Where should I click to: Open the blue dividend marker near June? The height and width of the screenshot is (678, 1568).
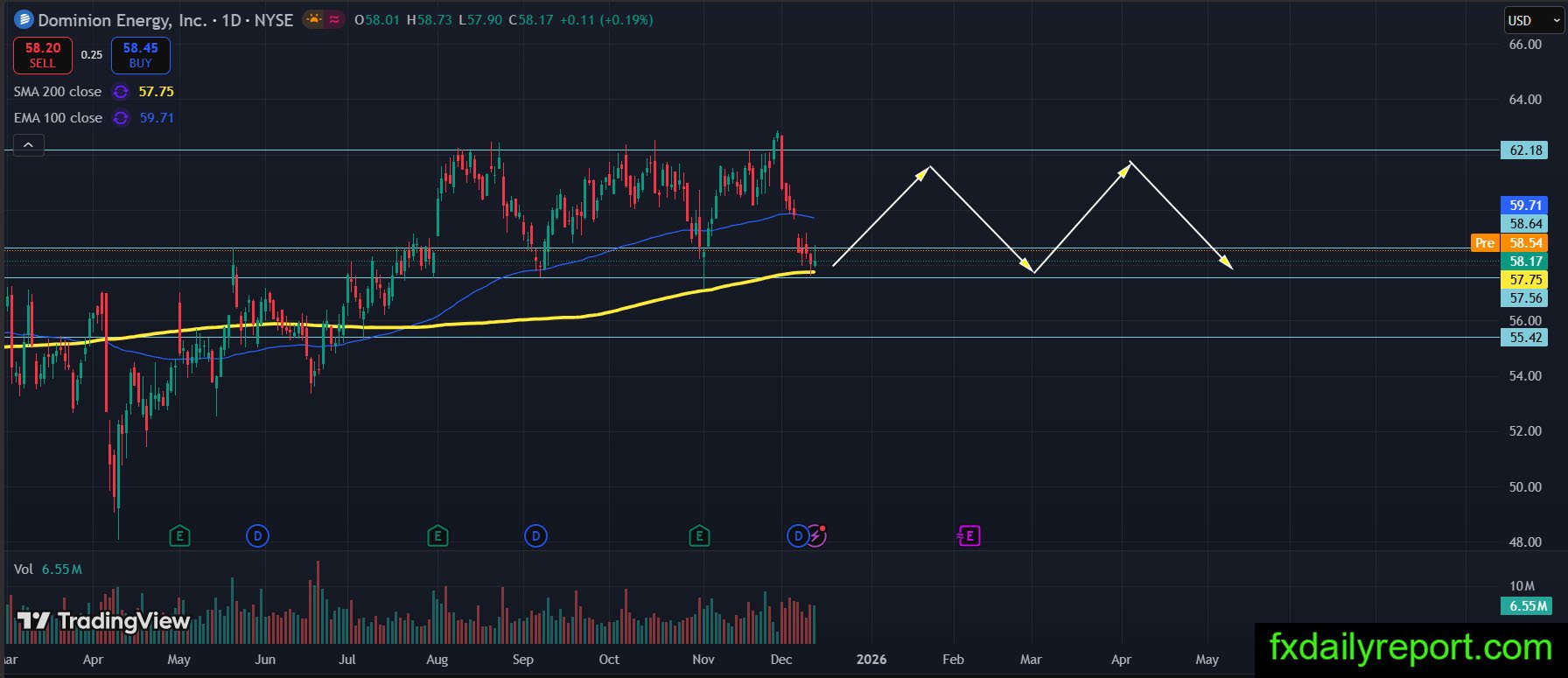click(257, 535)
